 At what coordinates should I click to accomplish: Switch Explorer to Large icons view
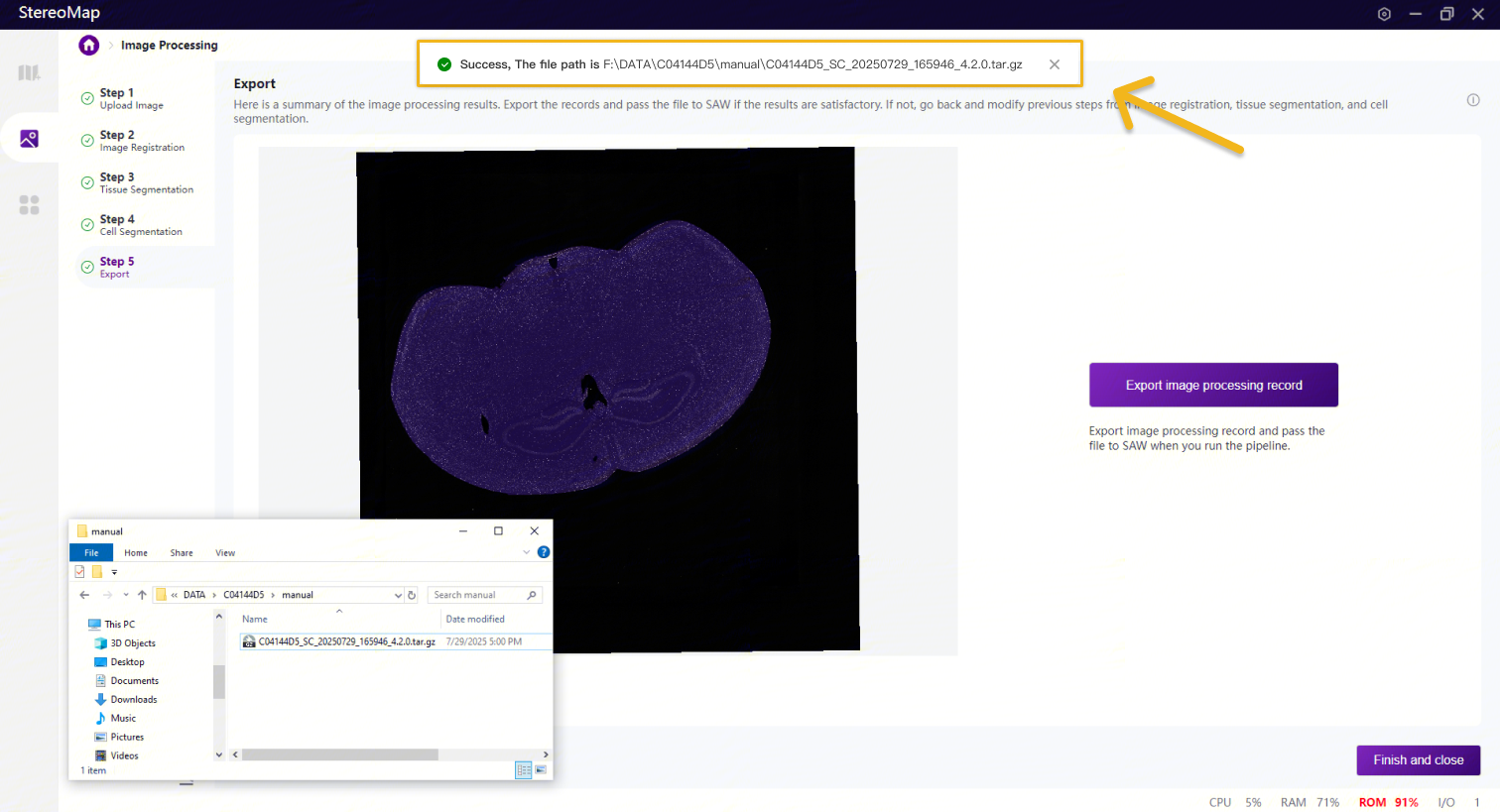click(x=541, y=770)
